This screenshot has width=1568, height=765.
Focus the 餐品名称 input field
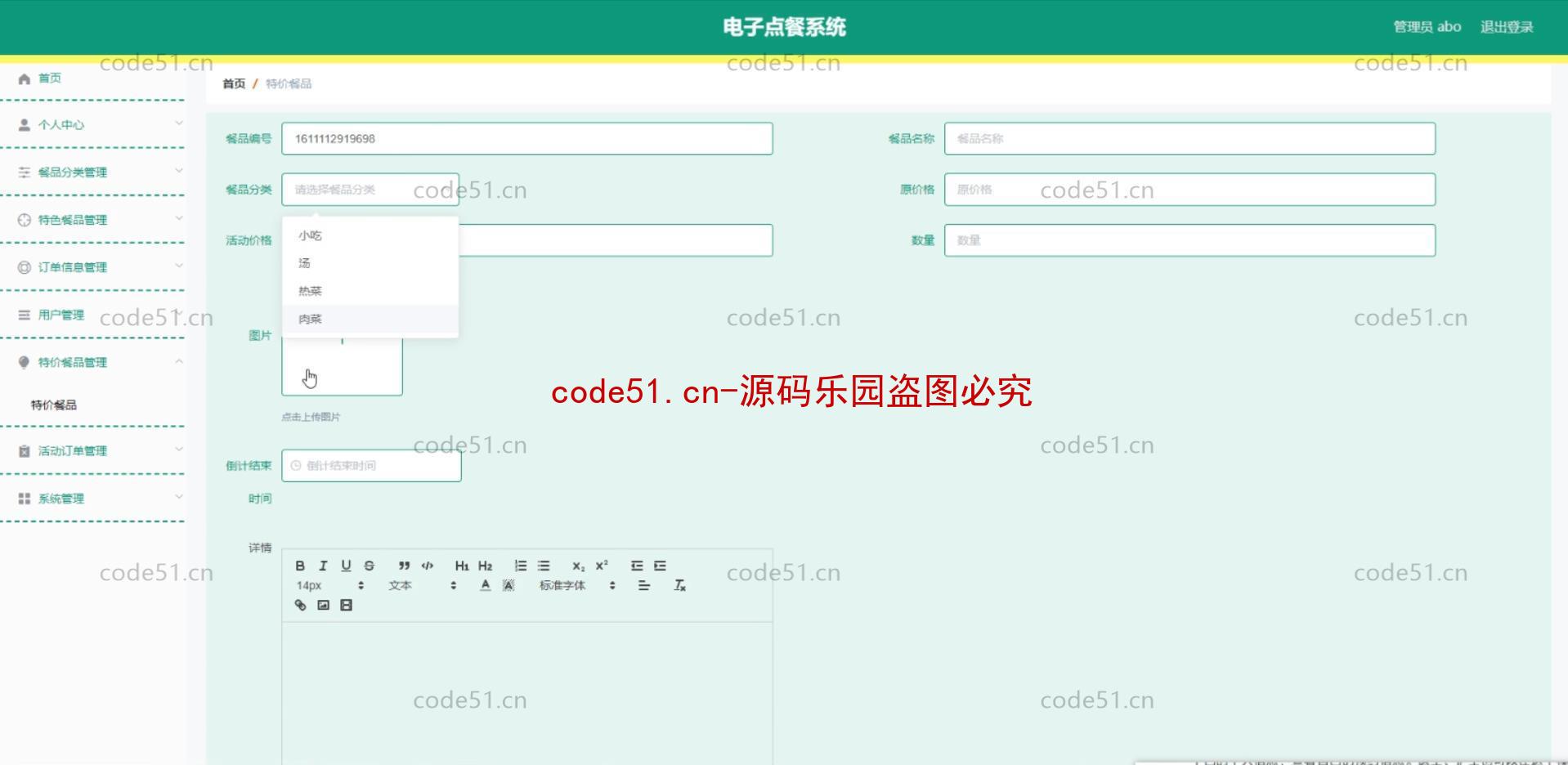(x=1189, y=139)
